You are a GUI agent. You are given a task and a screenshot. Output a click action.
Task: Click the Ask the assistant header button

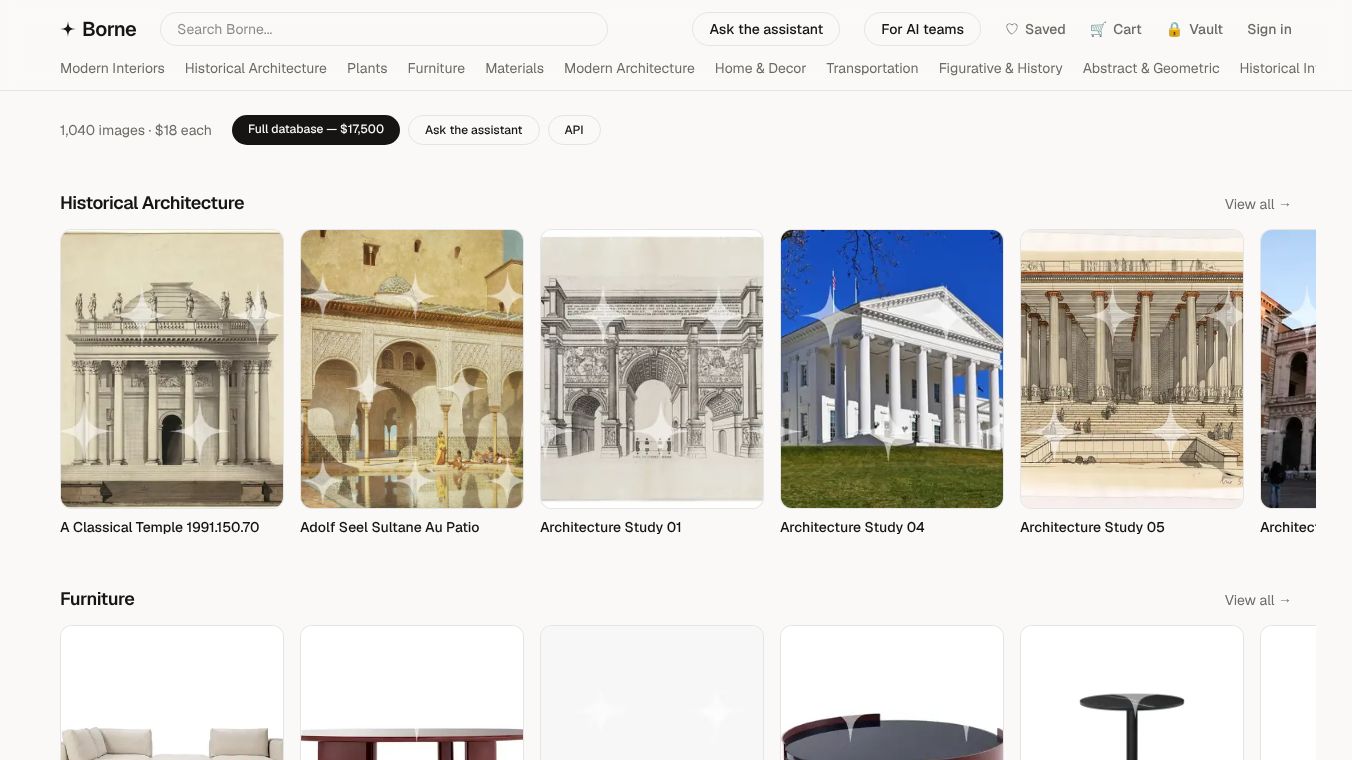pos(766,29)
